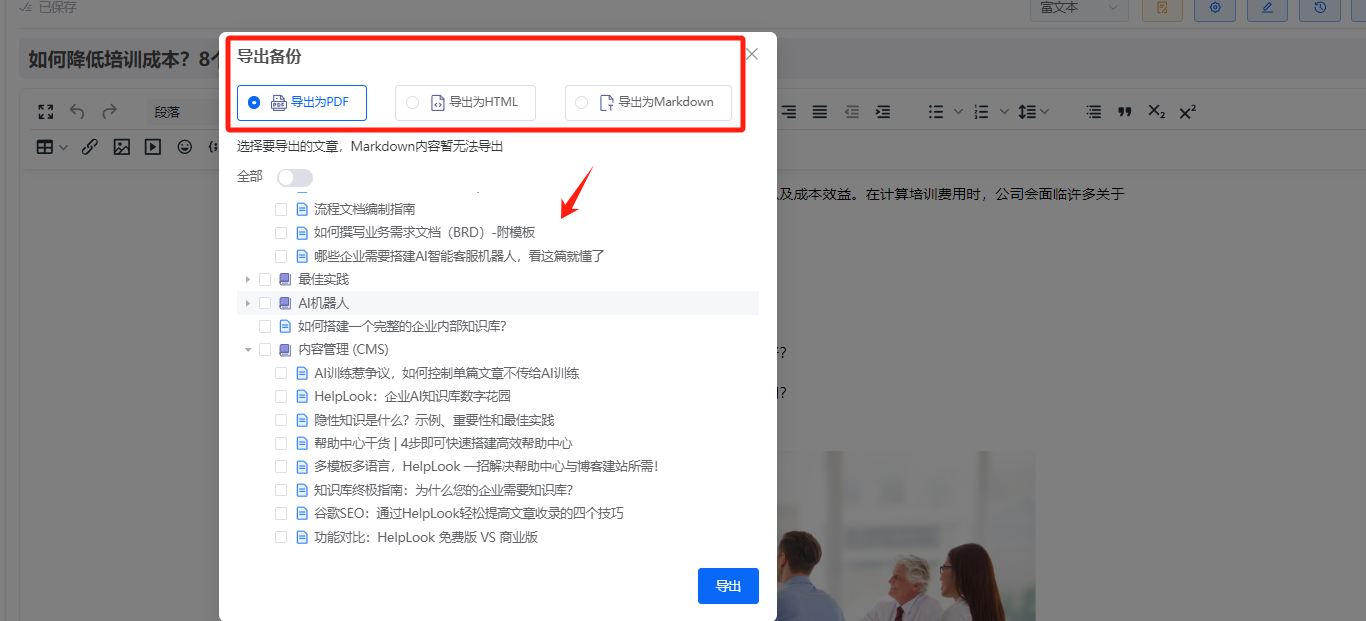This screenshot has height=621, width=1366.
Task: Insert an image with the picture icon
Action: tap(122, 147)
